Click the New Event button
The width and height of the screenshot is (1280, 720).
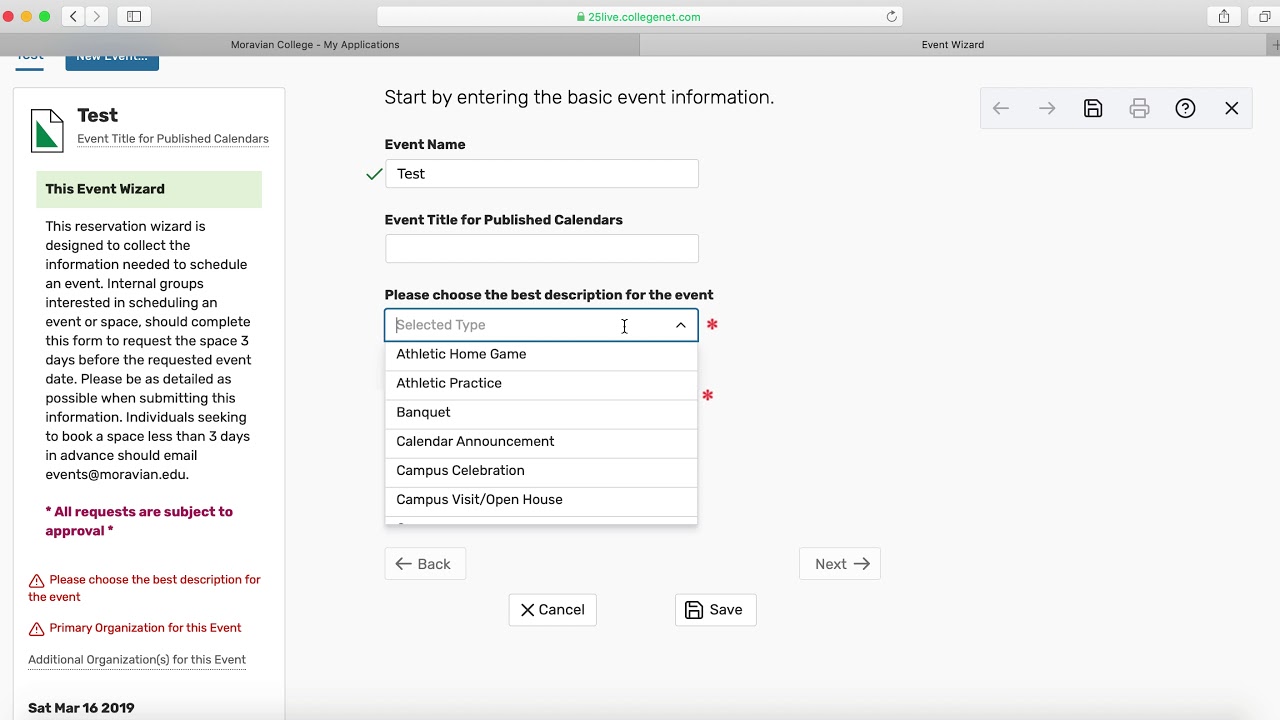[112, 59]
